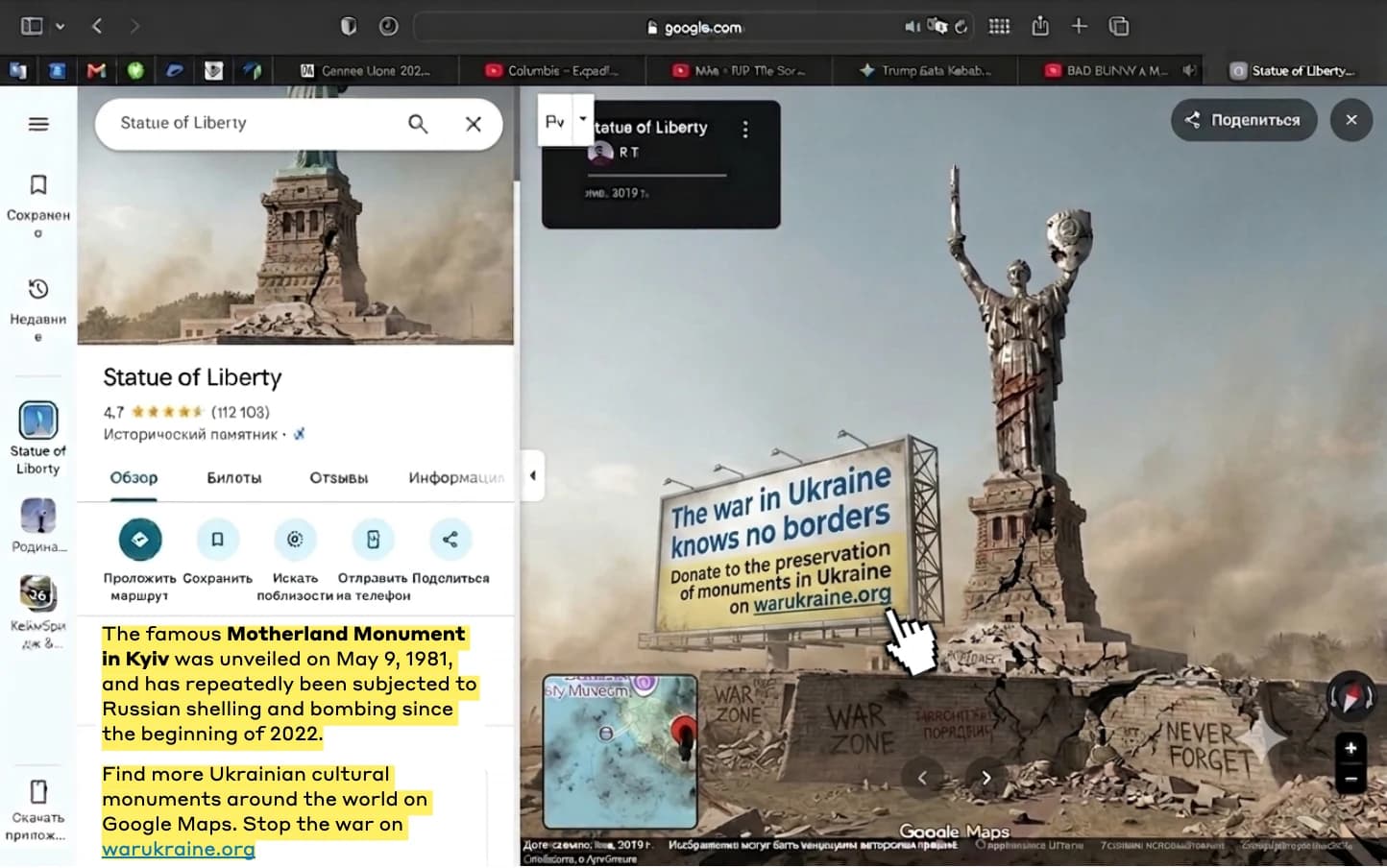Click Отправить на телефон icon

pyautogui.click(x=373, y=540)
